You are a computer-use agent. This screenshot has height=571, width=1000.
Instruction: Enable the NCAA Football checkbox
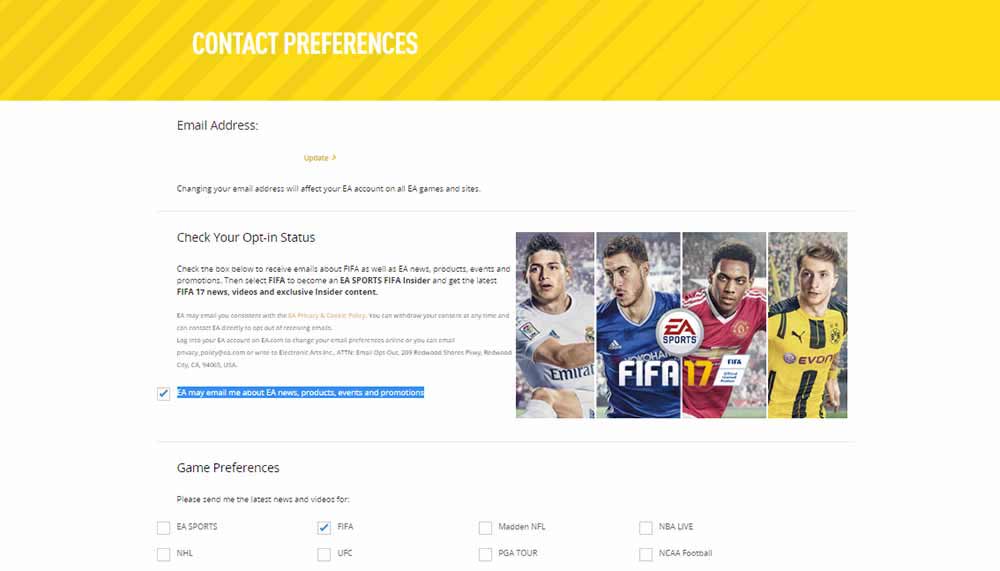645,554
